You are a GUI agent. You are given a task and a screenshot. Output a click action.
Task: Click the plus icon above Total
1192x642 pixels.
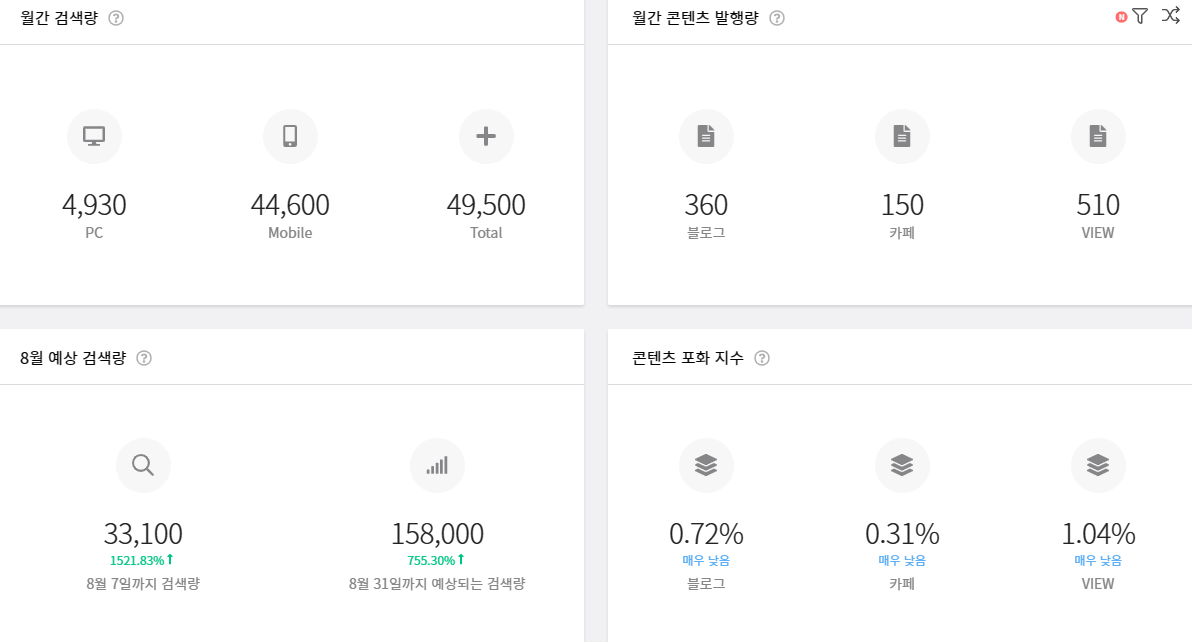coord(486,136)
